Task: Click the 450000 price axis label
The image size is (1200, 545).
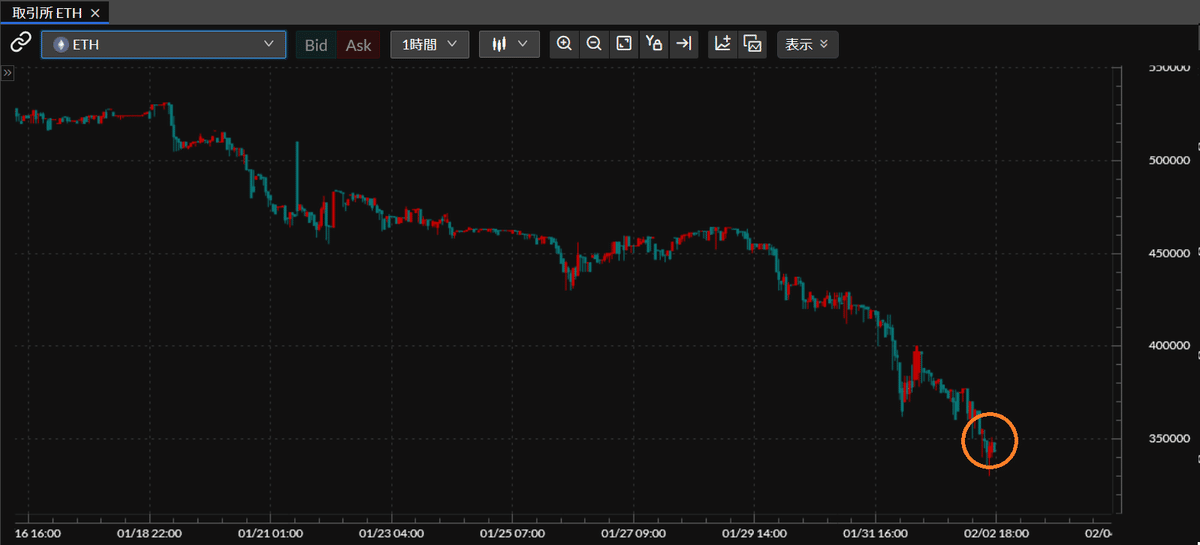Action: (x=1169, y=252)
